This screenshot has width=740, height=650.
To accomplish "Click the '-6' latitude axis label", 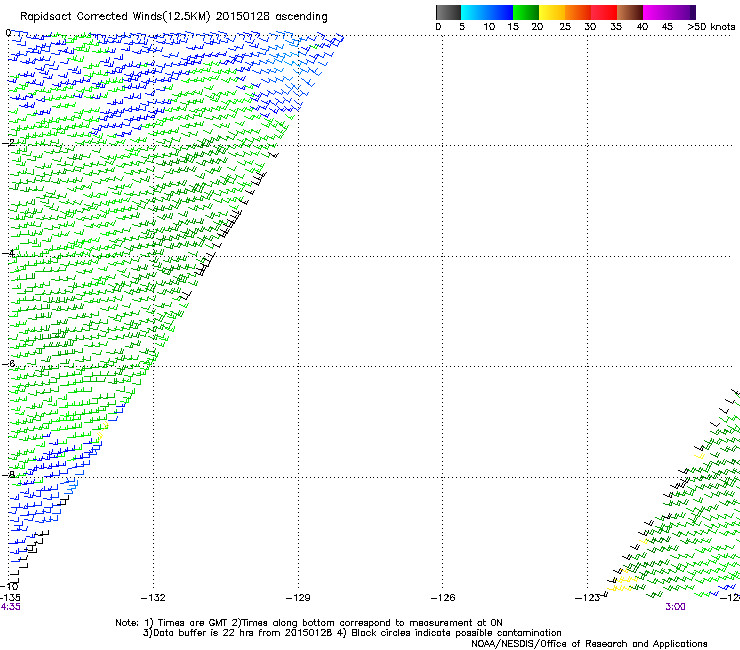I will pos(8,363).
